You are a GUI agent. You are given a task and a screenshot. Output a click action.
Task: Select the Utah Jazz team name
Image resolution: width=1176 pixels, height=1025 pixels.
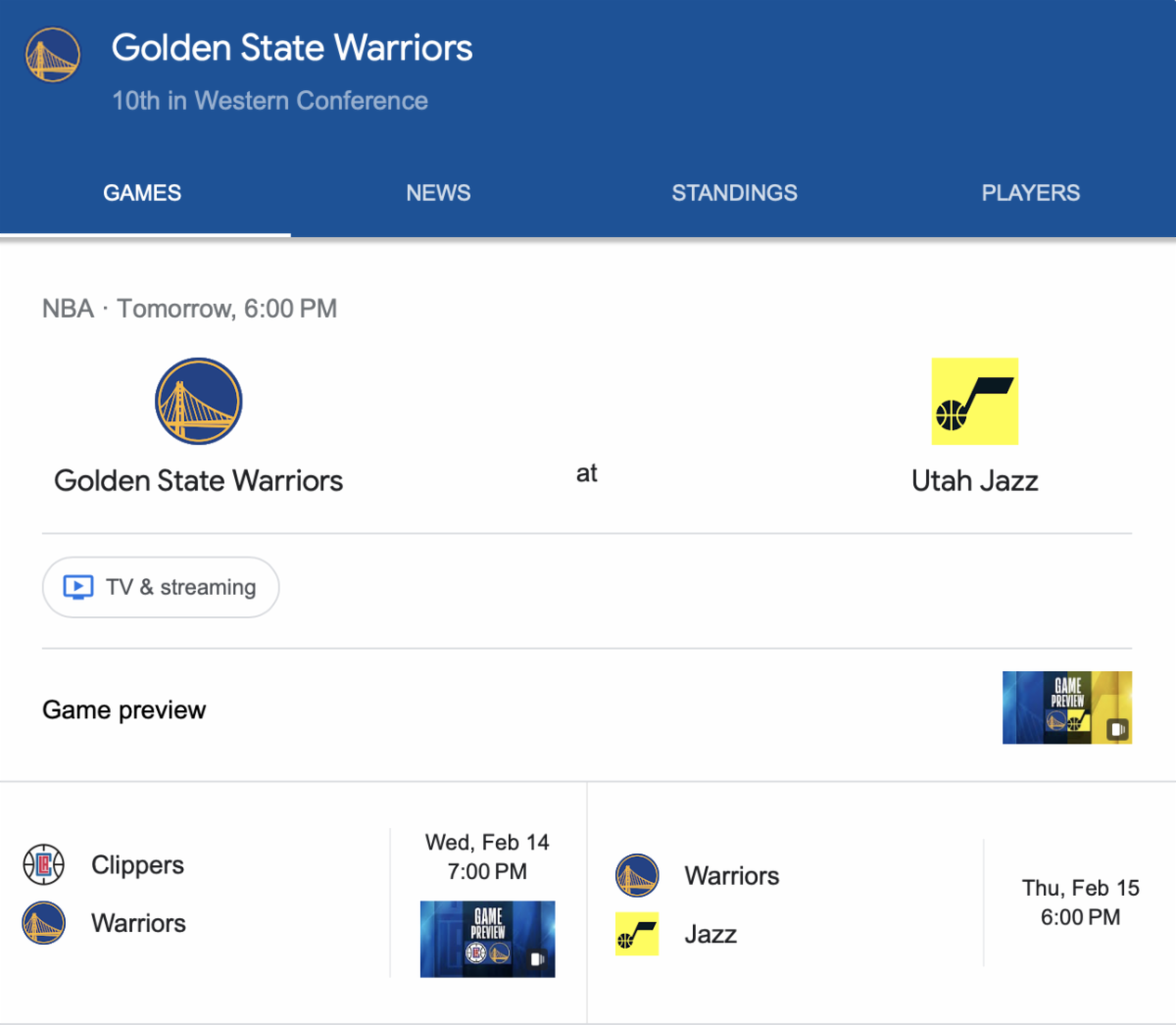974,480
